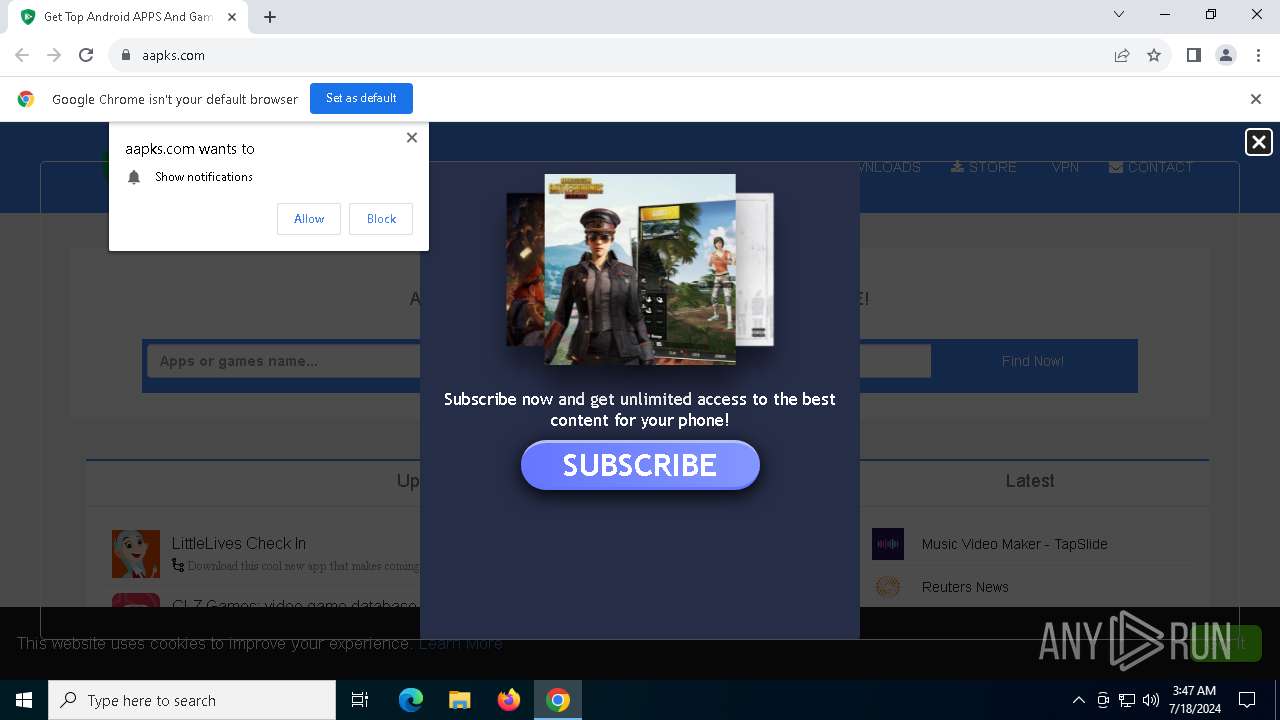Click the 'Find Now!' button
This screenshot has width=1280, height=720.
point(1033,361)
